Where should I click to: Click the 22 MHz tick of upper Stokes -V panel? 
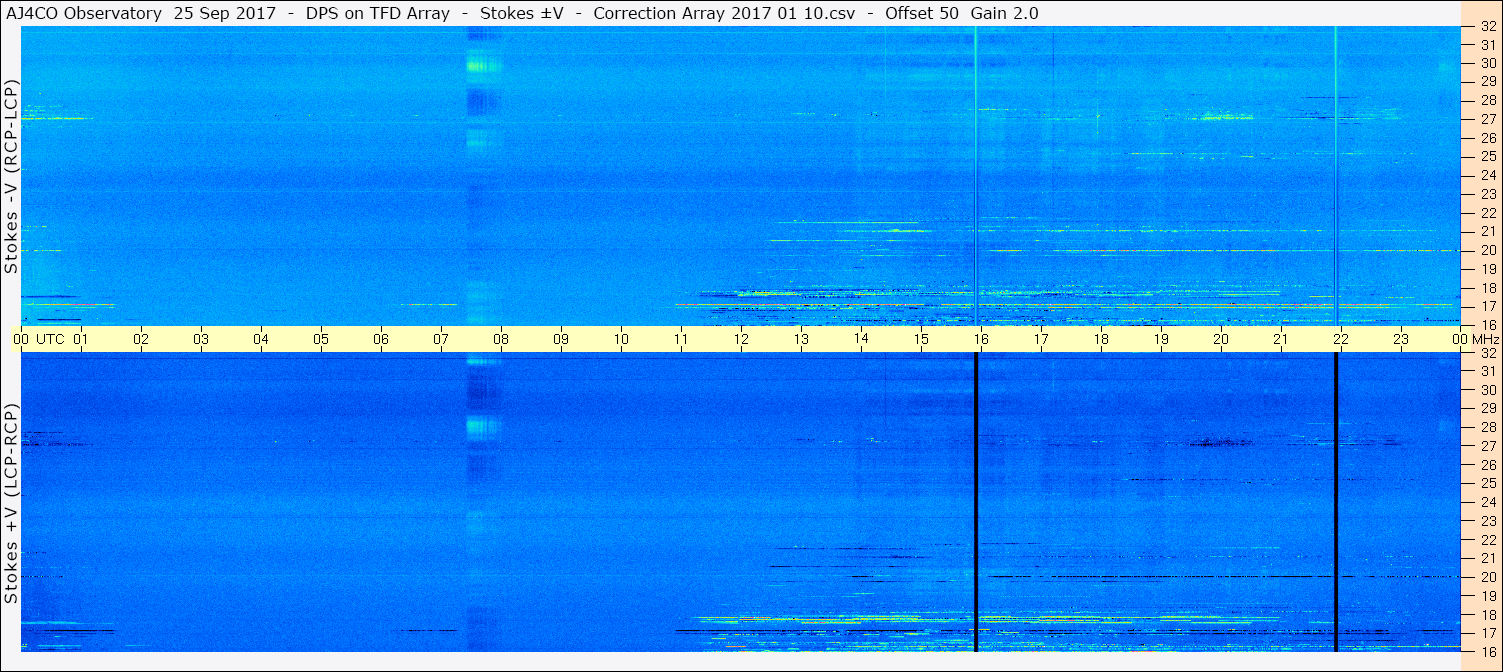tap(1487, 213)
